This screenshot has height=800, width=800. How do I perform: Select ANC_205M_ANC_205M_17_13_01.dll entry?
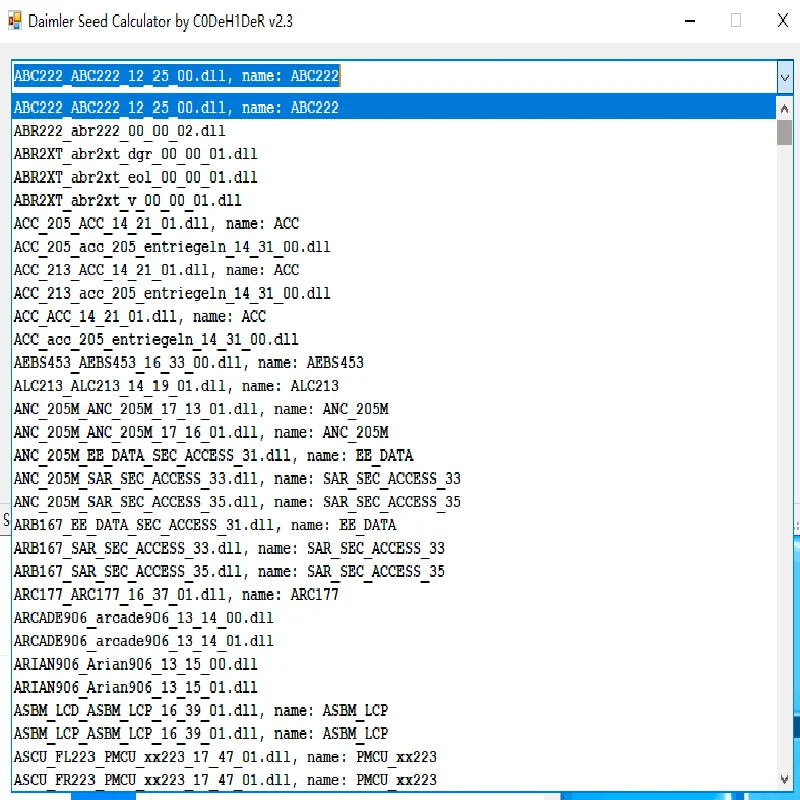(393, 409)
